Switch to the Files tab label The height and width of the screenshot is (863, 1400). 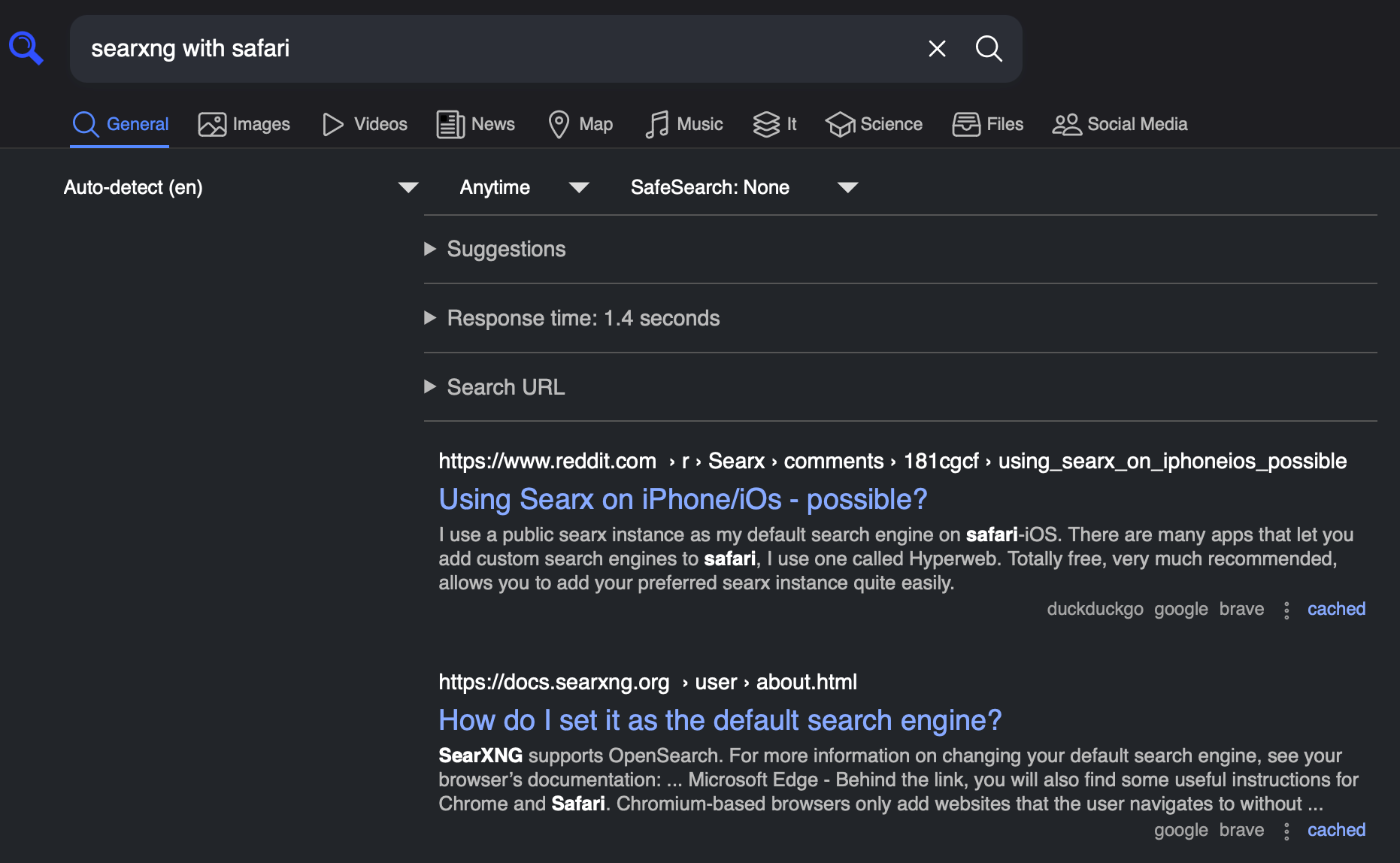[x=1005, y=124]
